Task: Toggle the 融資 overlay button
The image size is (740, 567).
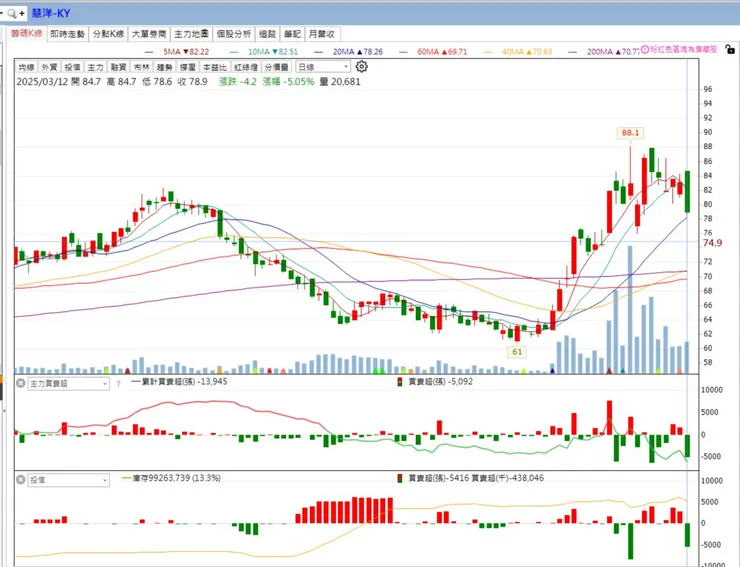Action: [x=118, y=67]
